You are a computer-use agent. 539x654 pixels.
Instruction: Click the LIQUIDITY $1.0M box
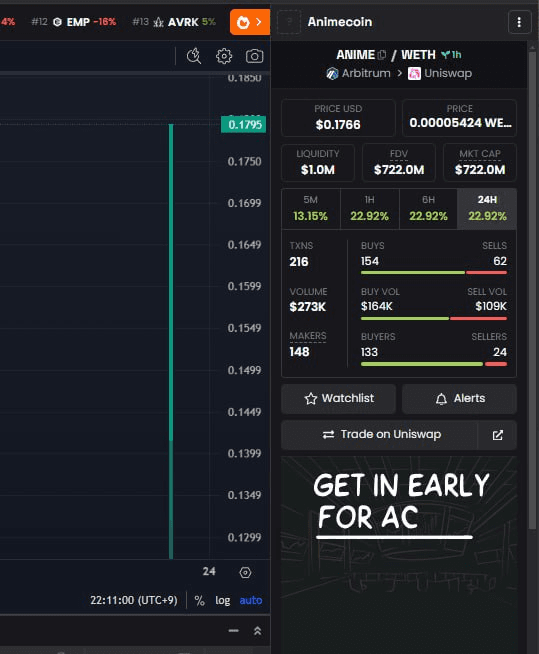(318, 163)
